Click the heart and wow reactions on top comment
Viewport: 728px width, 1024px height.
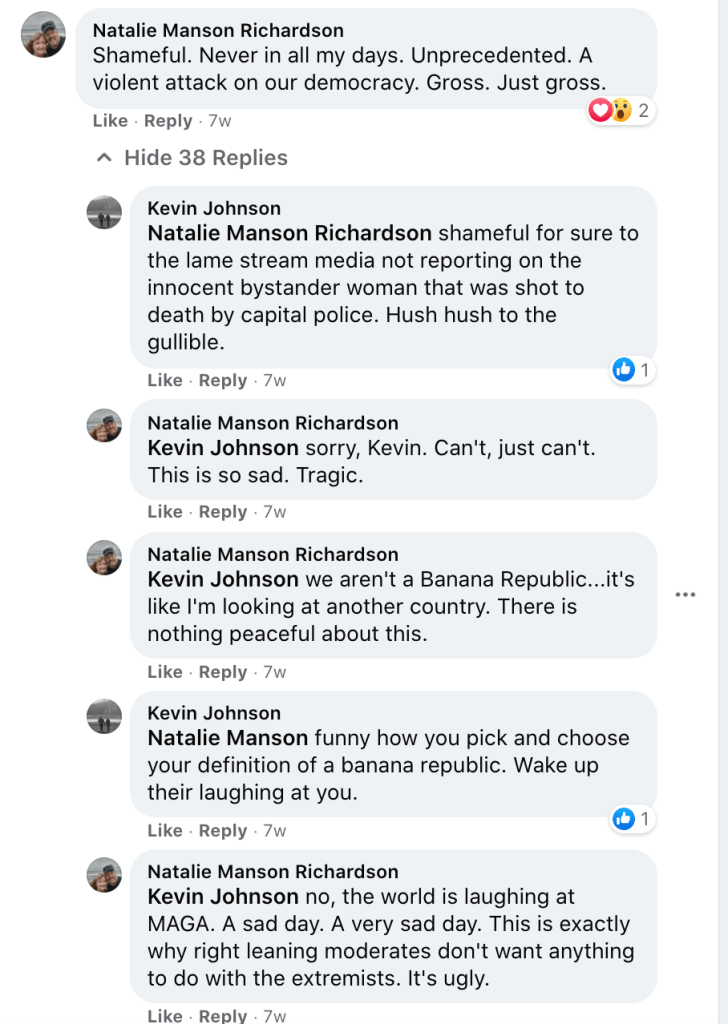[x=610, y=111]
